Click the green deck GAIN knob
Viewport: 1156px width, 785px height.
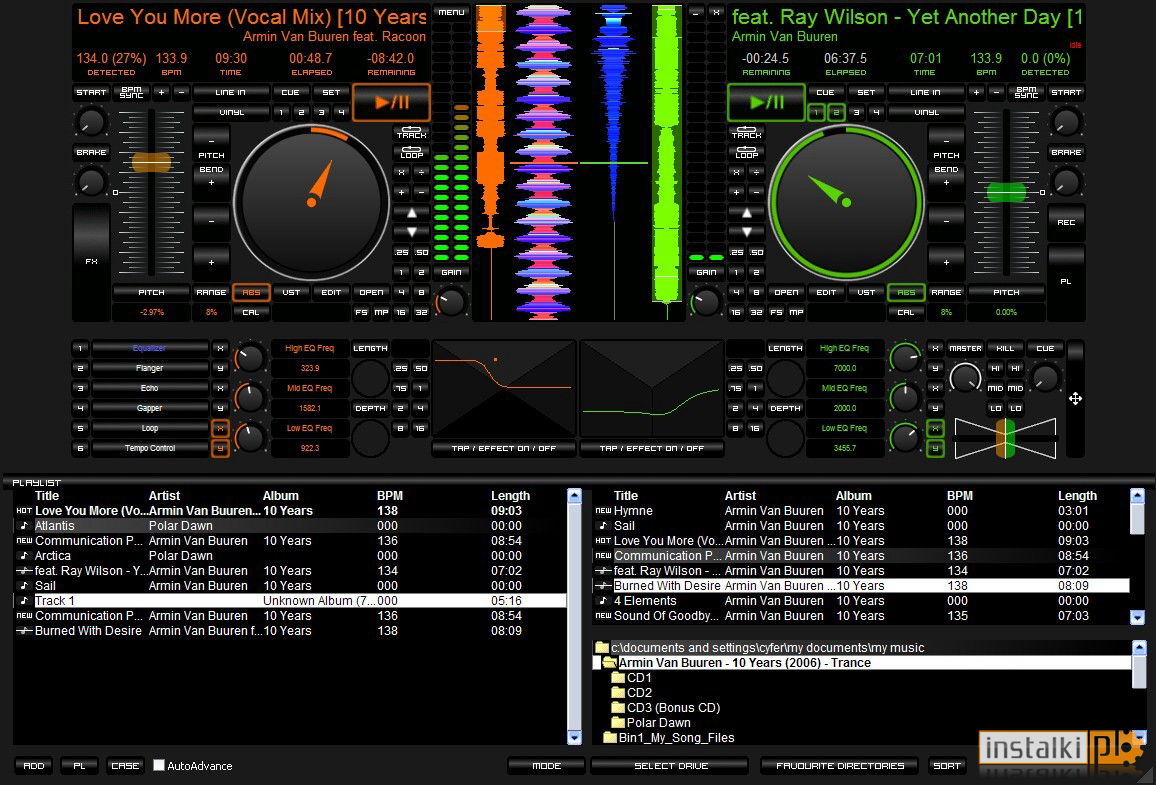(706, 301)
